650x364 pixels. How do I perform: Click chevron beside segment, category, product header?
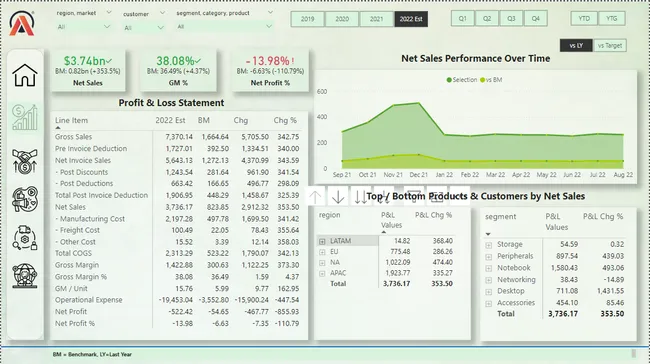pos(270,12)
